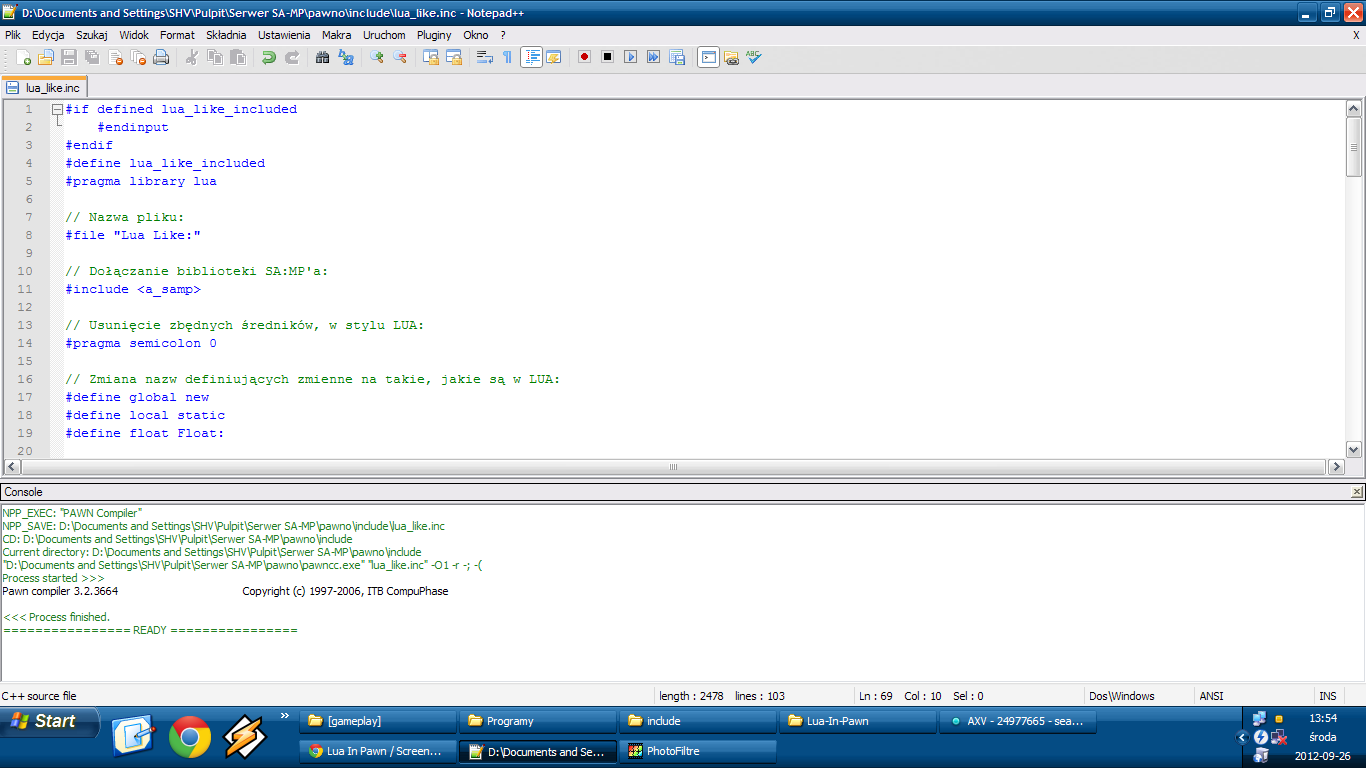
Task: Print the current document via toolbar
Action: [x=161, y=58]
